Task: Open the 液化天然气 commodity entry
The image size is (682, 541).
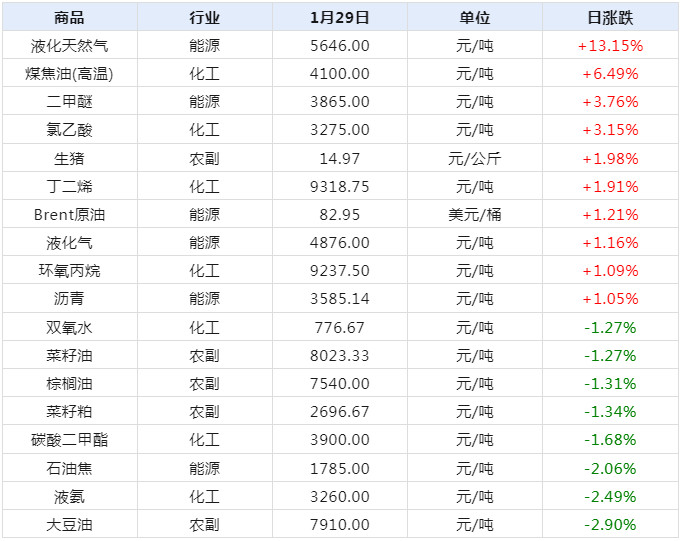Action: pos(69,45)
